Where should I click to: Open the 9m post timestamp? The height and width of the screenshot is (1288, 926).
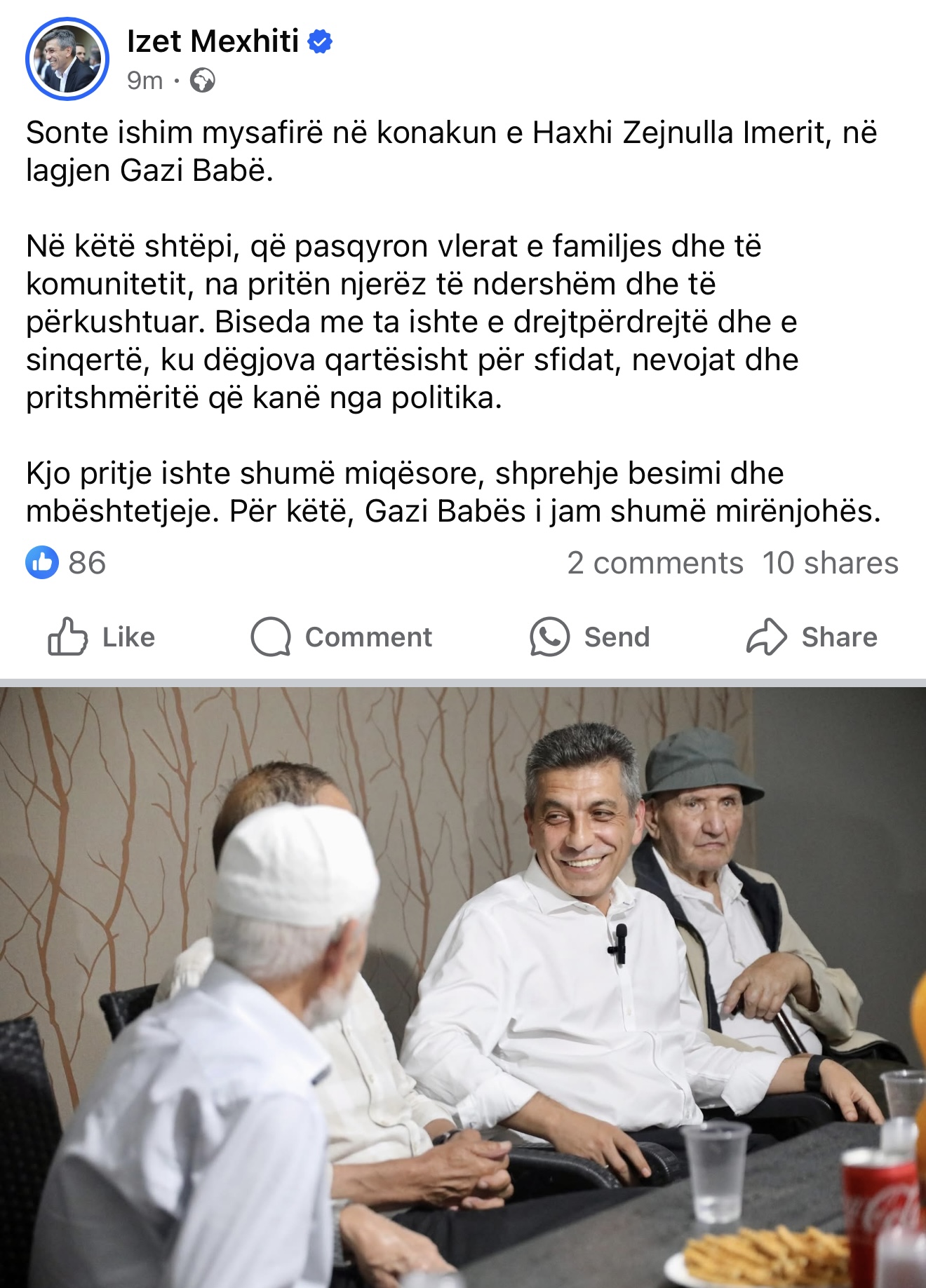145,81
